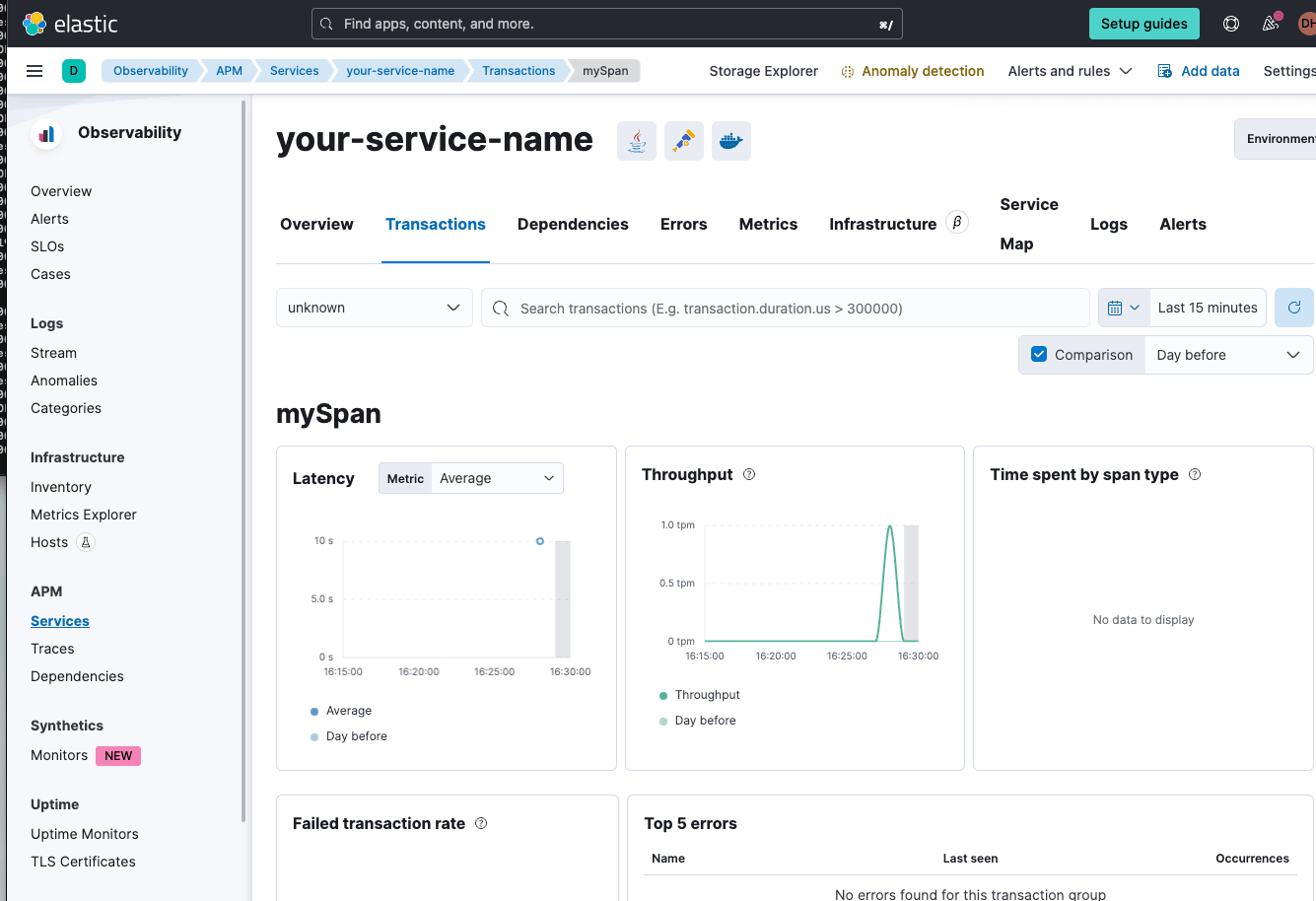Click the Throughput info tooltip icon
Screen dimensions: 1316x901
(x=749, y=474)
